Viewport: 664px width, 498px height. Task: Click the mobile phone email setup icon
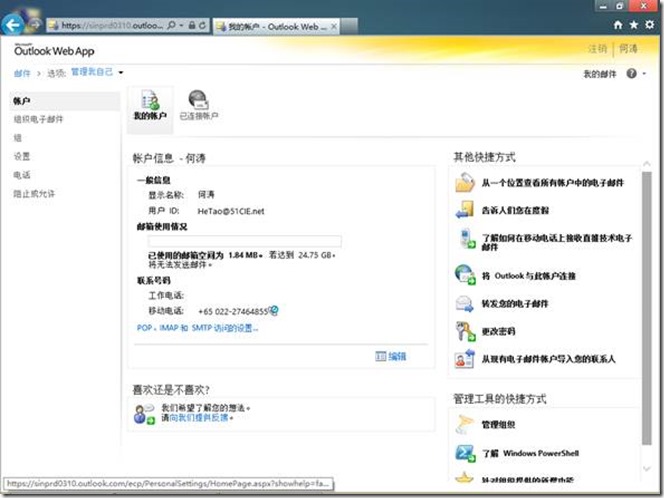coord(468,239)
